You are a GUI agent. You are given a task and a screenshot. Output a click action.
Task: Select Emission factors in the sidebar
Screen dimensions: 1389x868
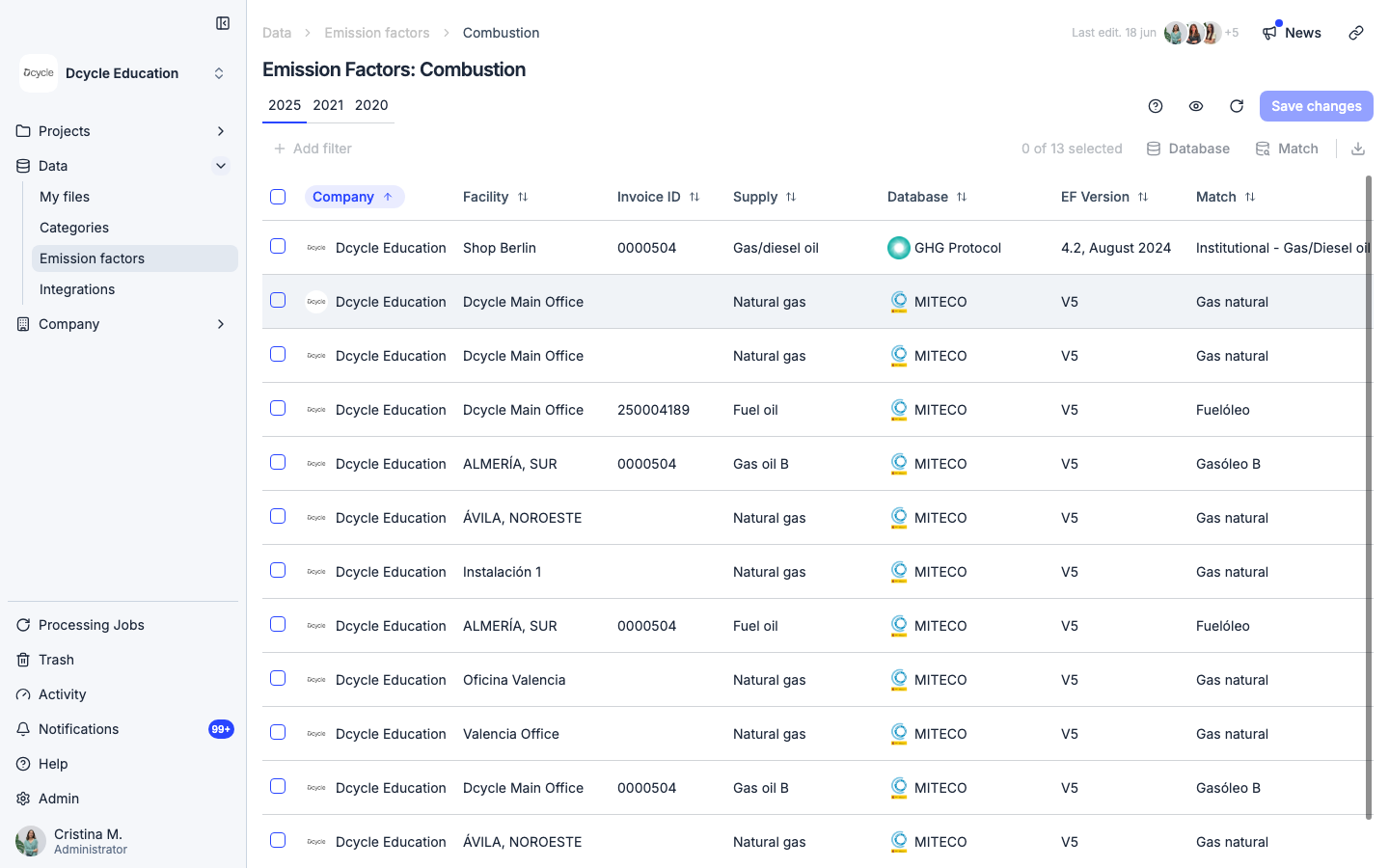click(135, 258)
